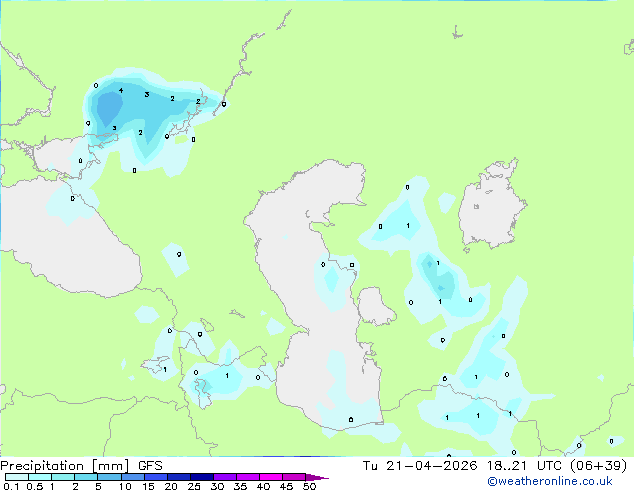The image size is (634, 490).
Task: Choose the 25–30 mm navy legend swatch
Action: pos(201,477)
